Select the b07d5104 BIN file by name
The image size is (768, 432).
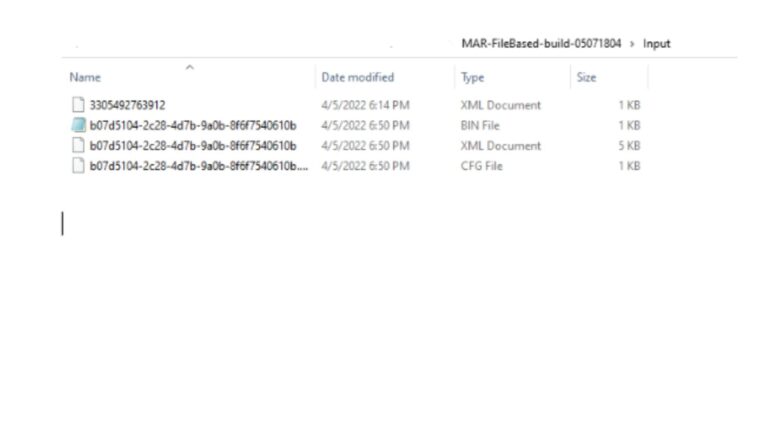(193, 126)
